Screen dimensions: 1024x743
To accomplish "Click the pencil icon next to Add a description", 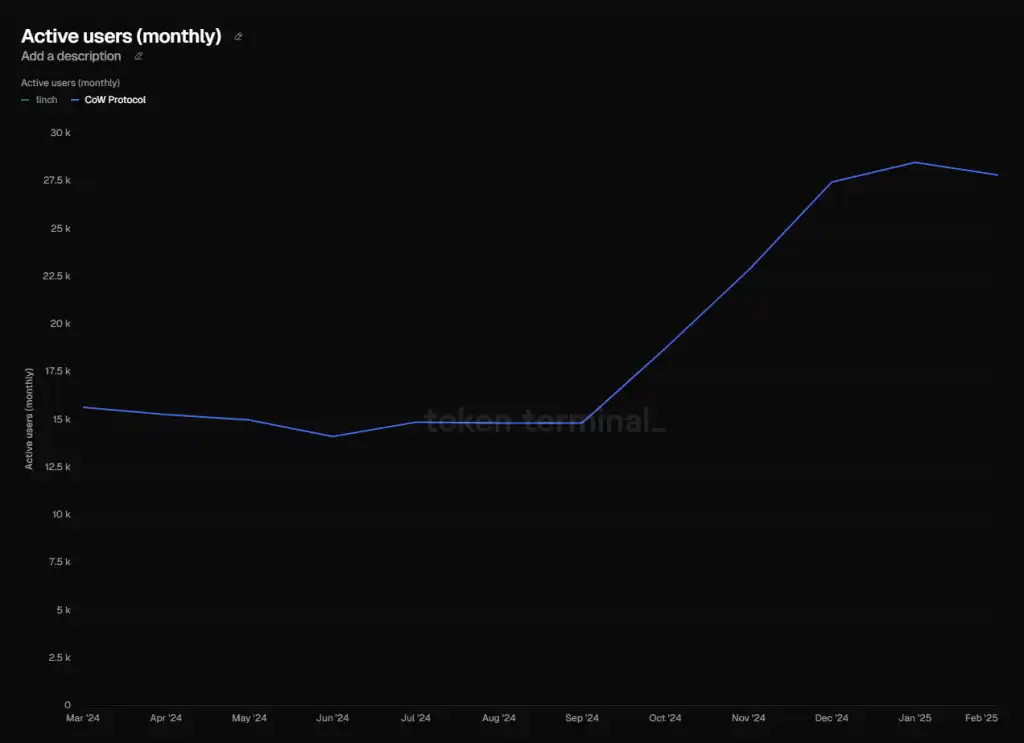I will click(138, 57).
